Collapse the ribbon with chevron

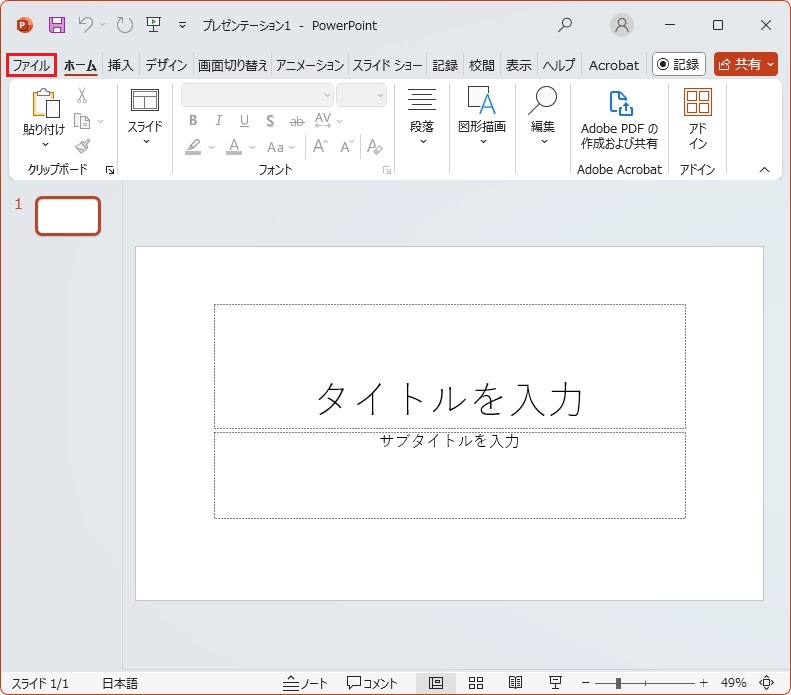pos(765,170)
